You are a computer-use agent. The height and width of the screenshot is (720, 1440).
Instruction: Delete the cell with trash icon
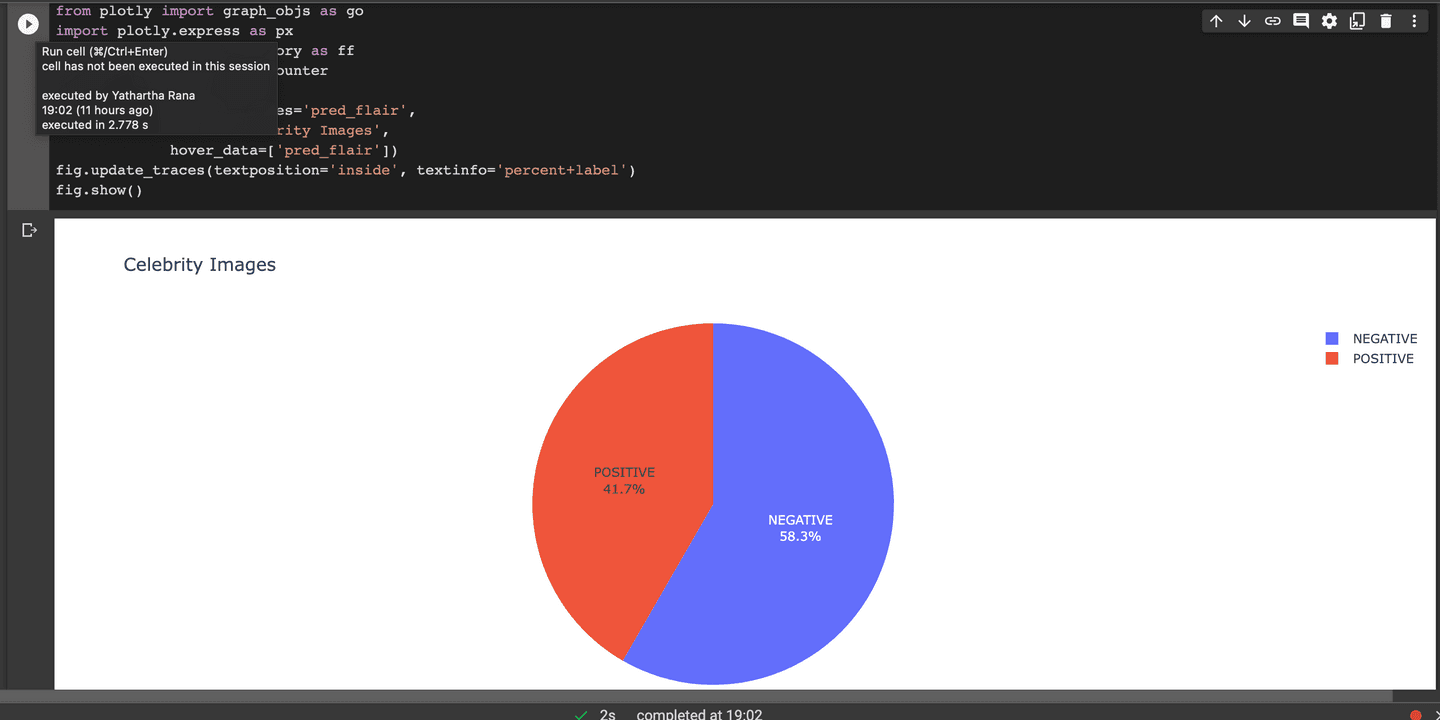tap(1385, 21)
